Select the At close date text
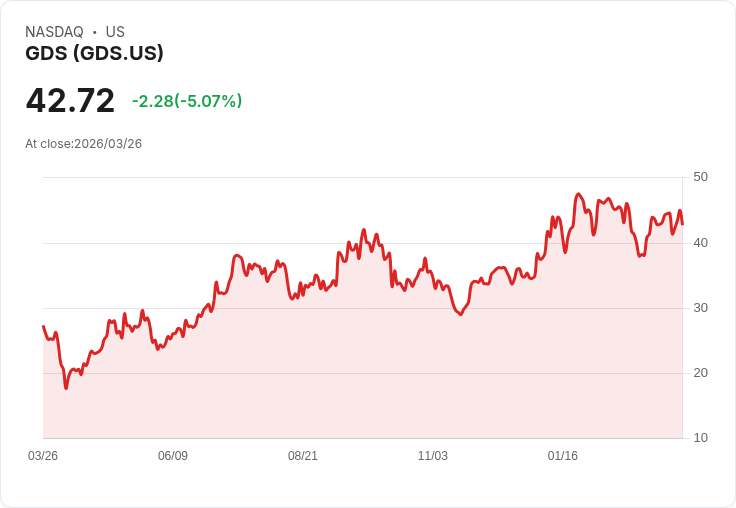The image size is (736, 508). point(84,144)
